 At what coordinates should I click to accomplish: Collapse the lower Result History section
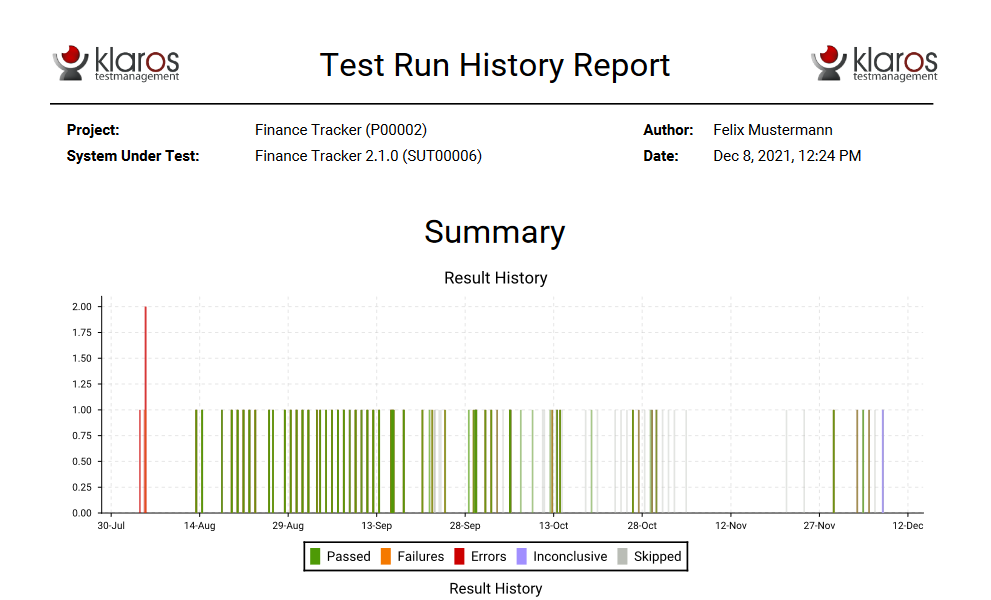pos(494,588)
